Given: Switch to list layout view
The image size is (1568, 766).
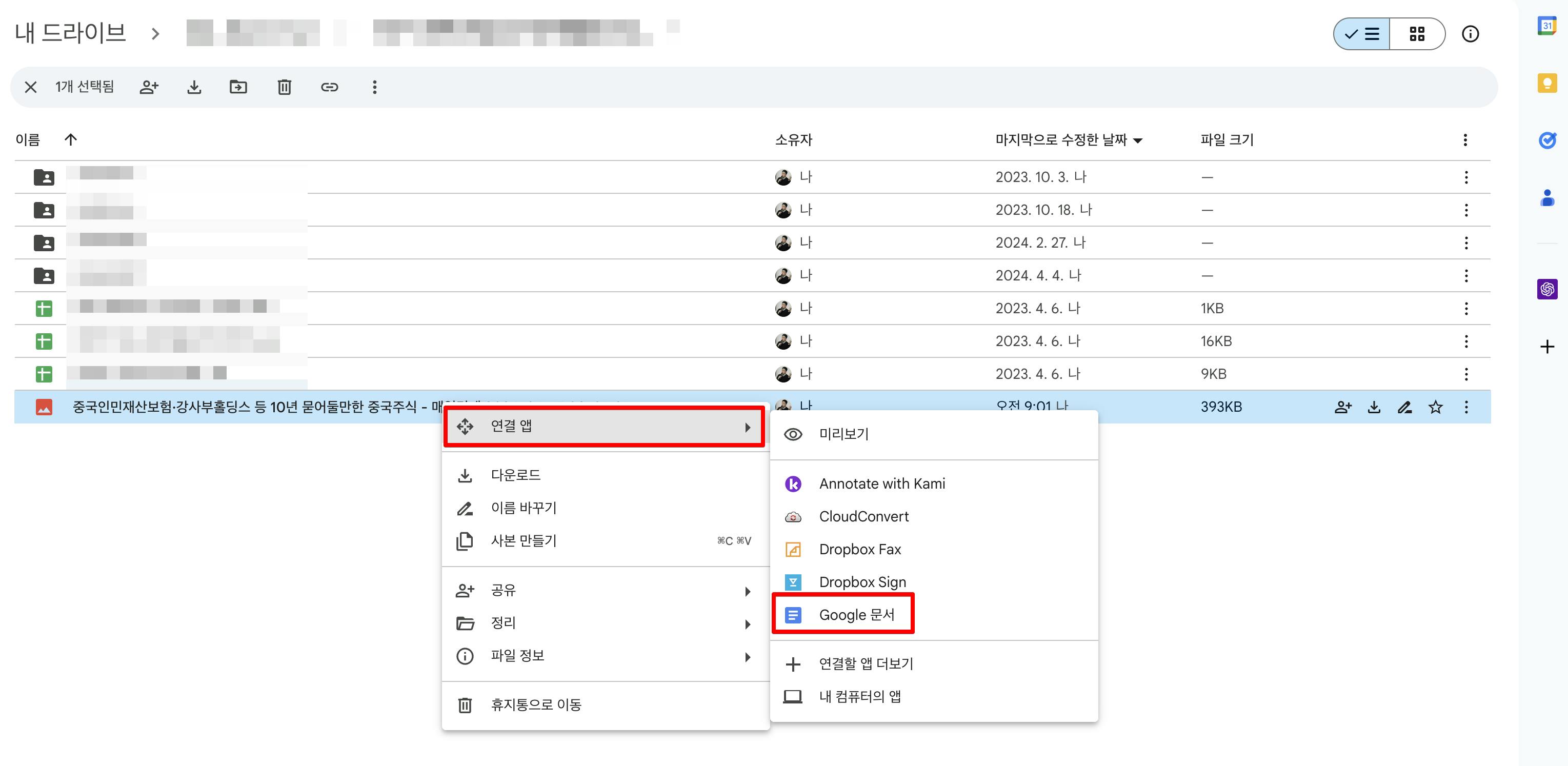Looking at the screenshot, I should [1362, 34].
